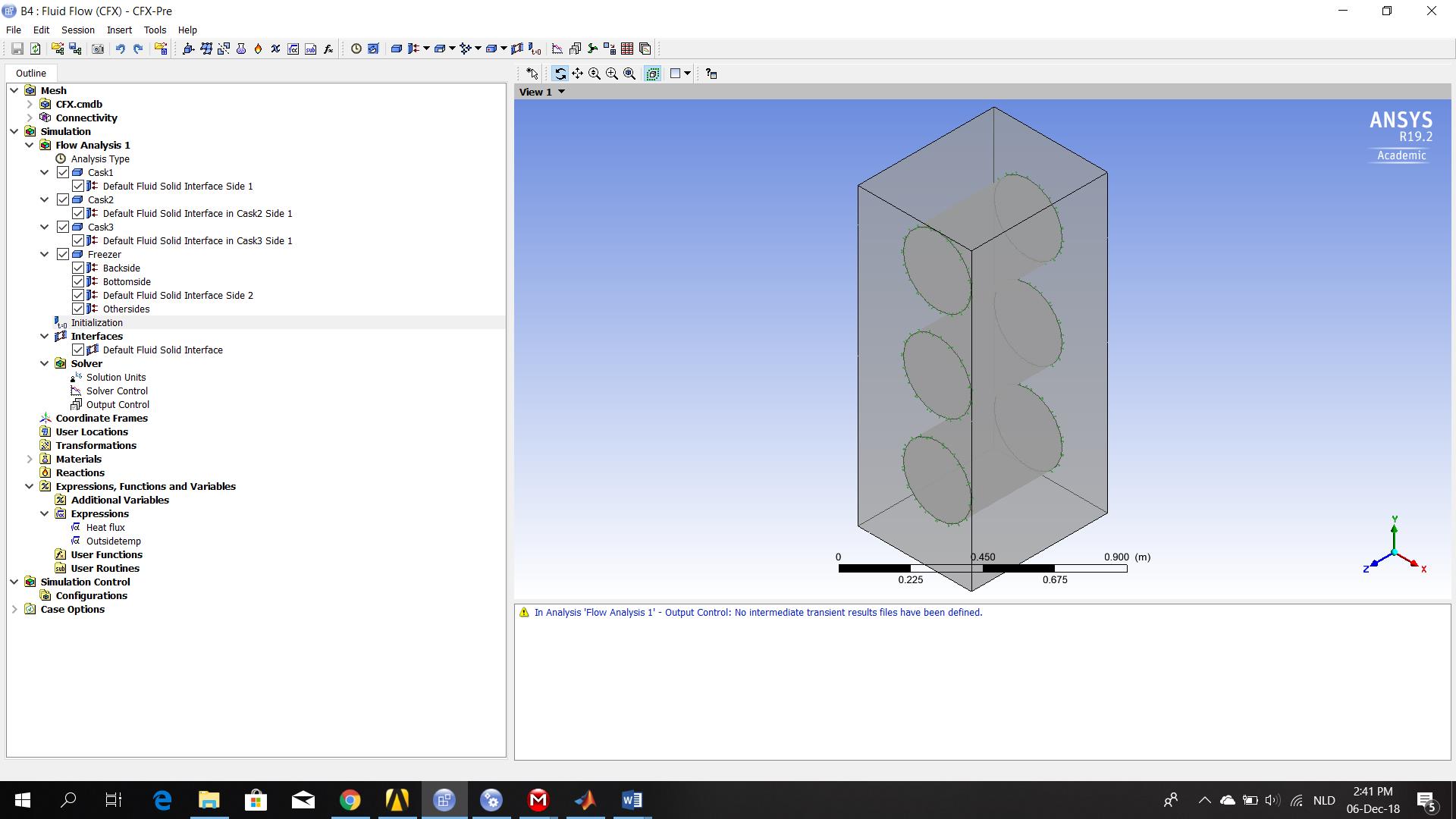Open the viewport layout dropdown arrow

coord(687,74)
